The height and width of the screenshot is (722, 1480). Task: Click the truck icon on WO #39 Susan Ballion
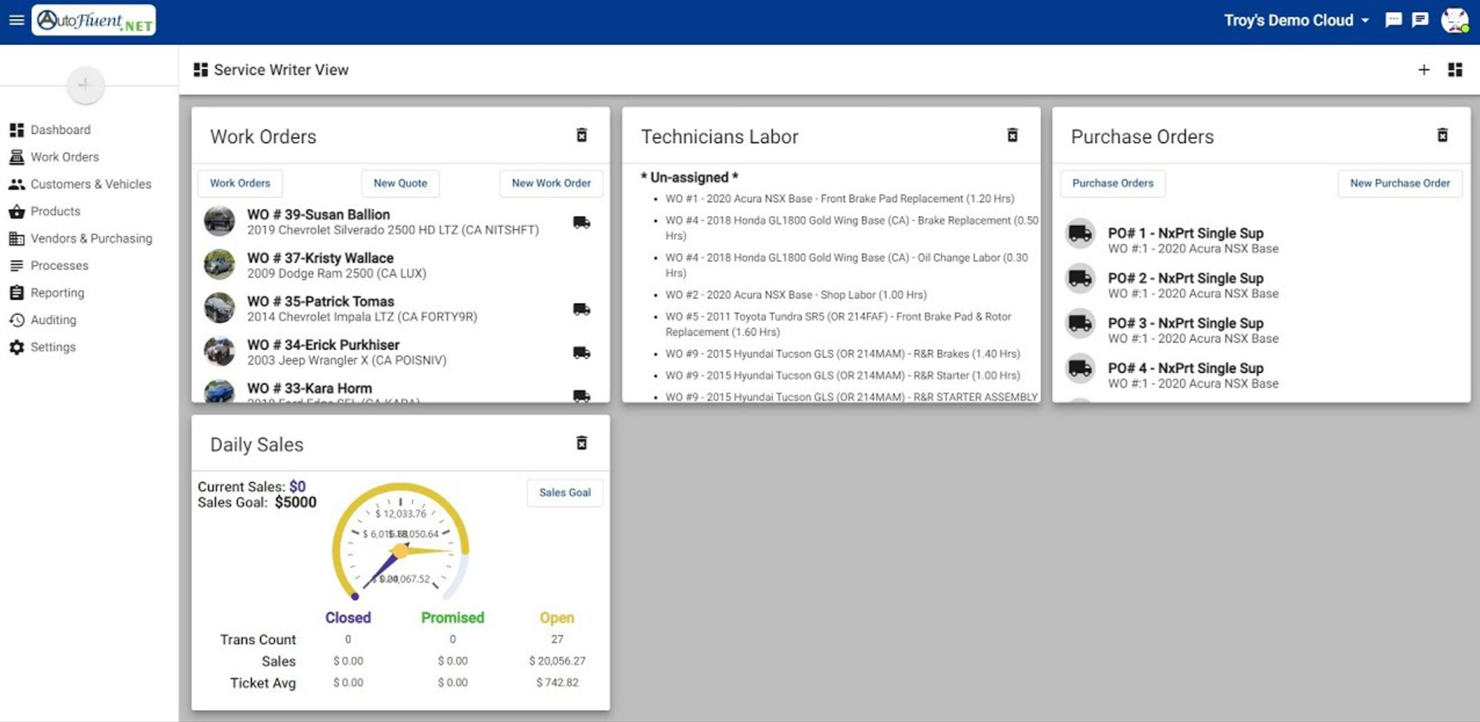(x=581, y=222)
